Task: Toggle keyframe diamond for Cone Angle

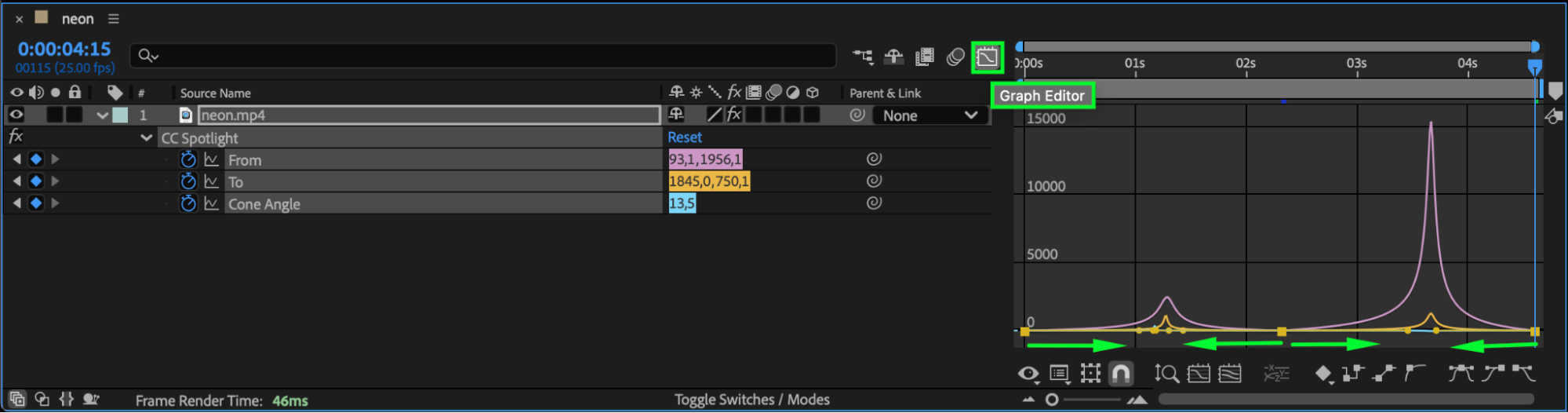Action: (36, 203)
